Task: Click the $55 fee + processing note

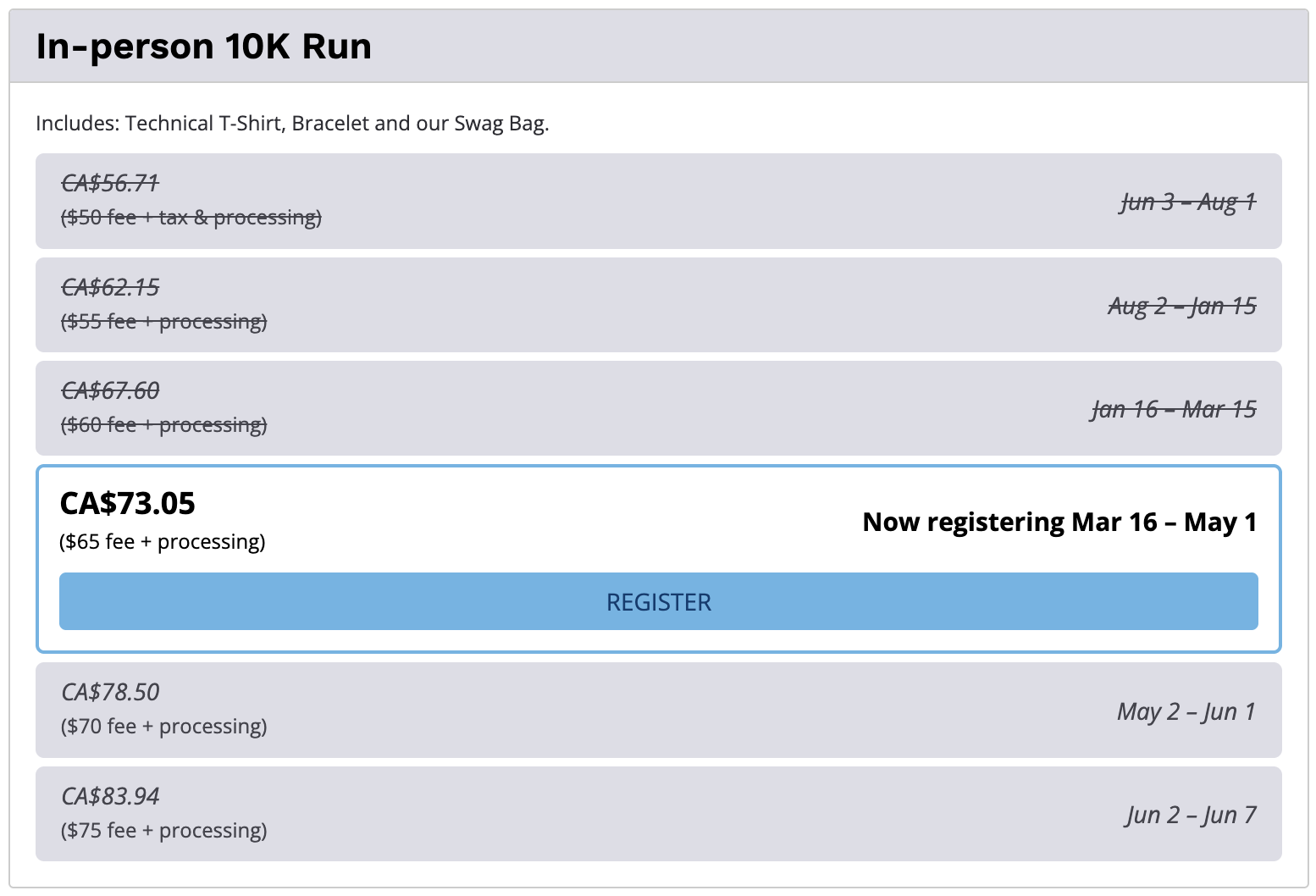Action: [x=164, y=322]
